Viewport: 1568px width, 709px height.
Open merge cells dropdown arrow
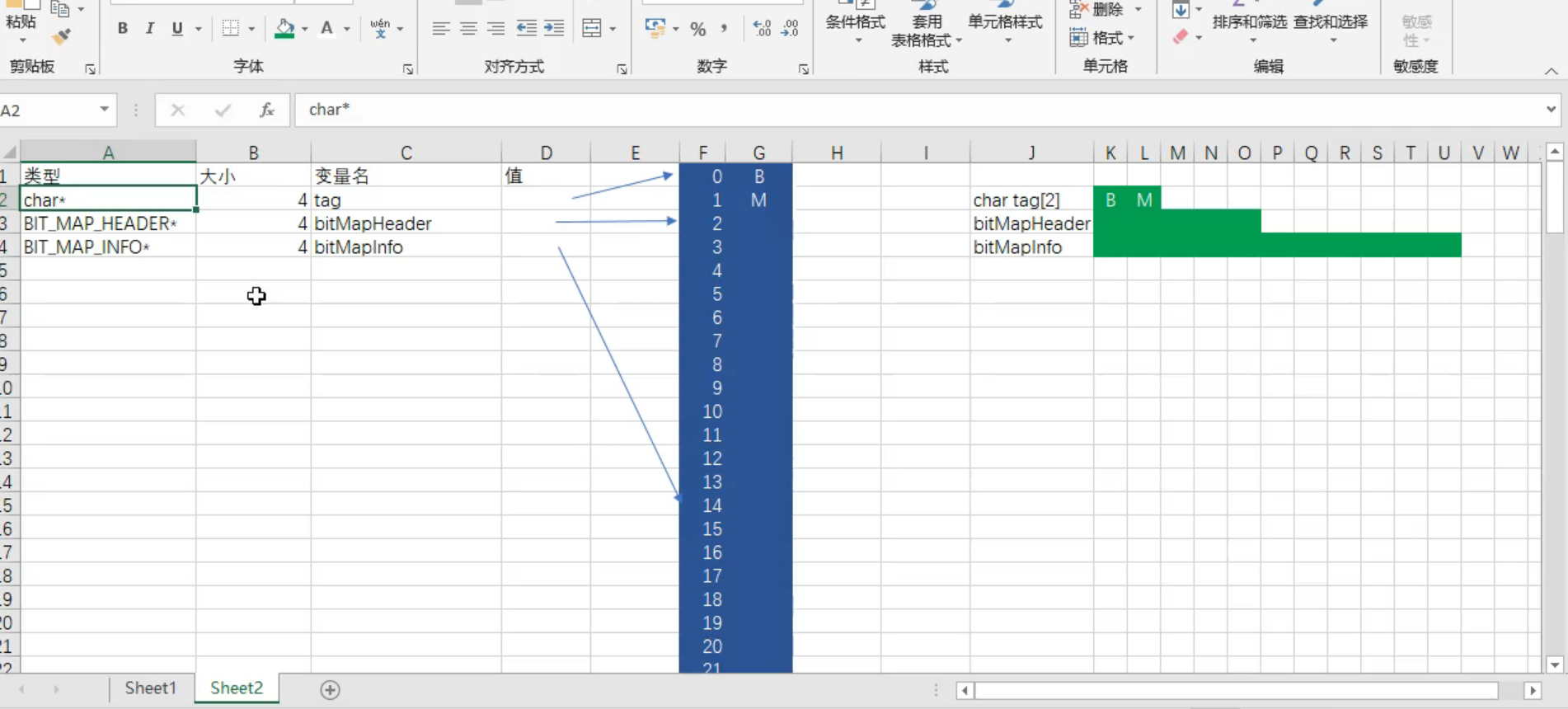(x=613, y=29)
